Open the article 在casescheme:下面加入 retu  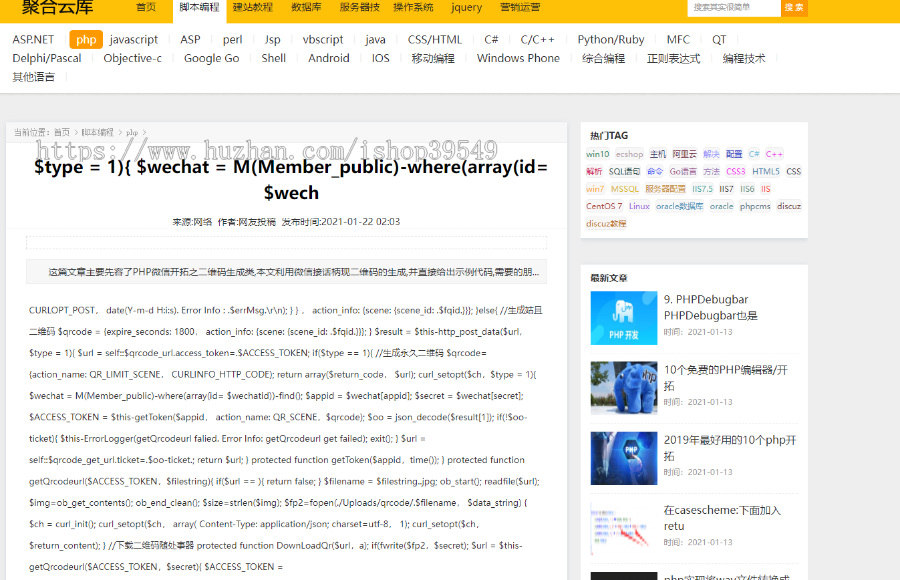[x=722, y=517]
